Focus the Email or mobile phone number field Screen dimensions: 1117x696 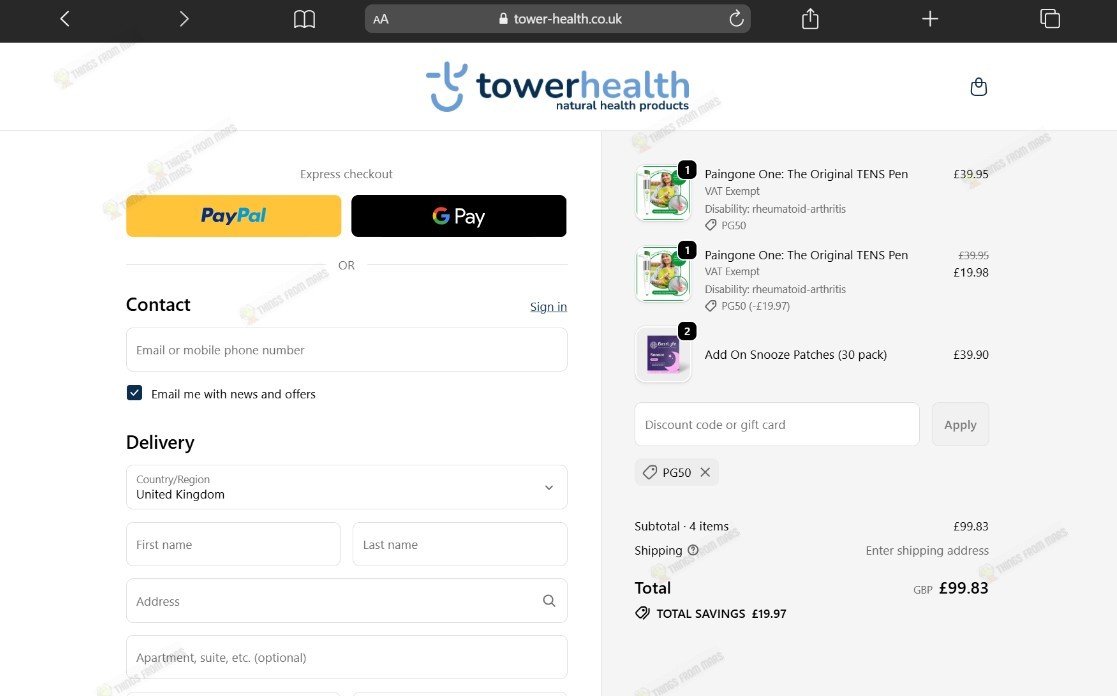point(347,350)
